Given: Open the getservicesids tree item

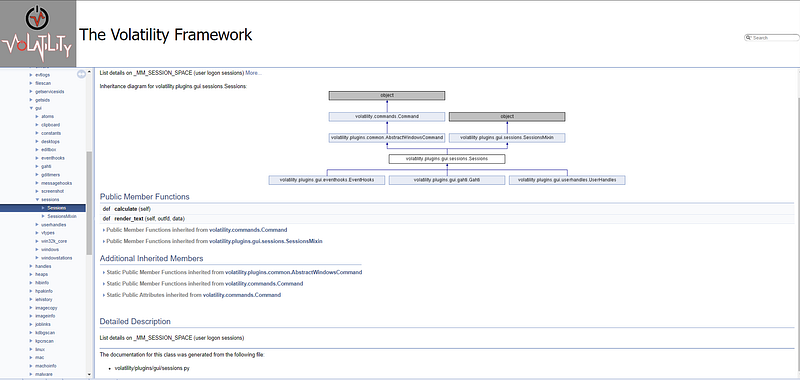Looking at the screenshot, I should [x=50, y=91].
